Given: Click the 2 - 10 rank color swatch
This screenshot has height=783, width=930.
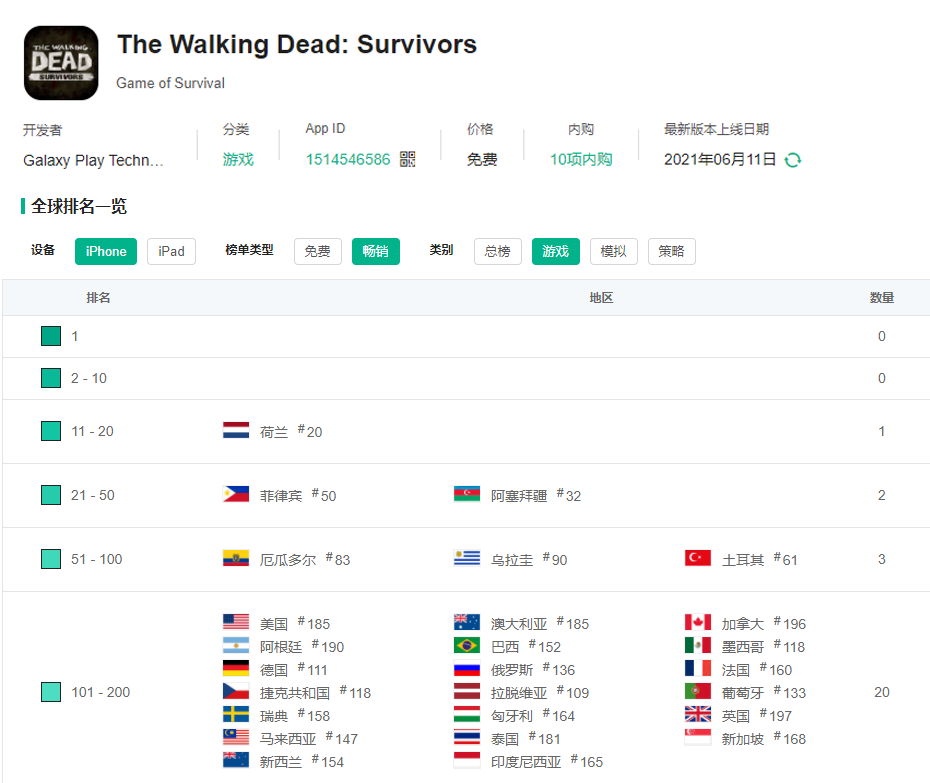Looking at the screenshot, I should click(51, 378).
